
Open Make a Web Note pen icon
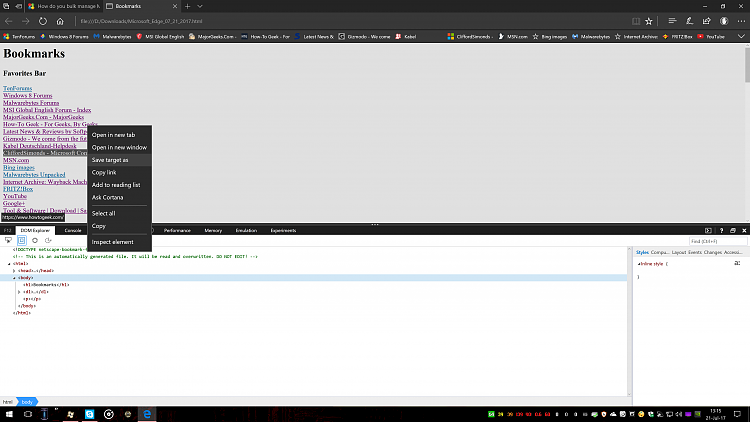[x=689, y=21]
